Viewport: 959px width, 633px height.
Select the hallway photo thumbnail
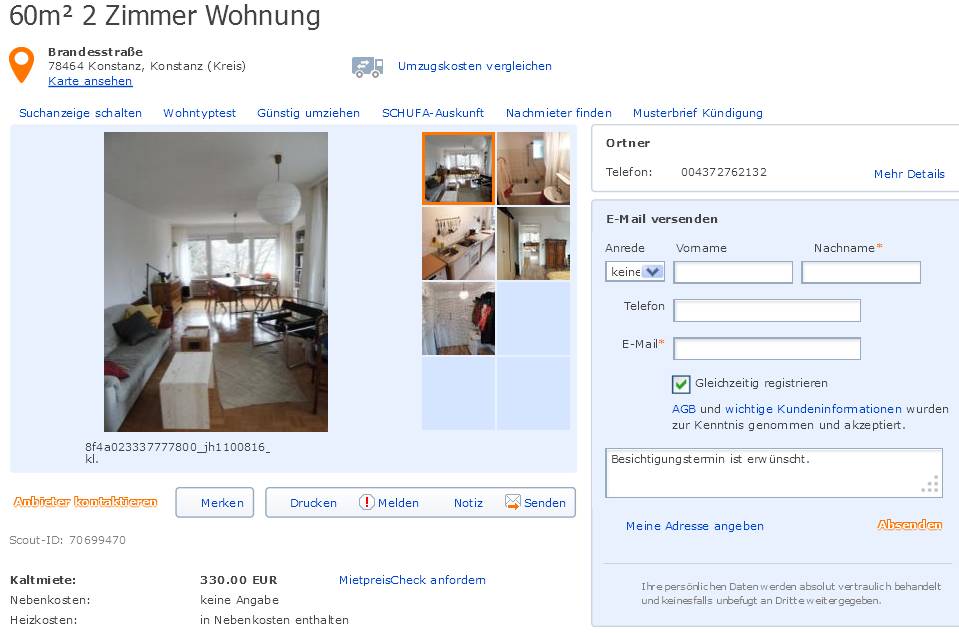[533, 243]
